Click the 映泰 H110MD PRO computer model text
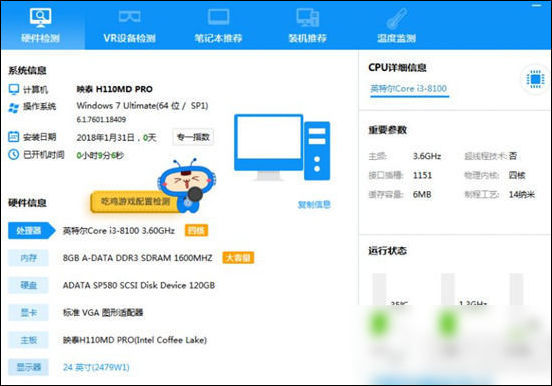Viewport: 552px width, 386px height. click(x=115, y=89)
